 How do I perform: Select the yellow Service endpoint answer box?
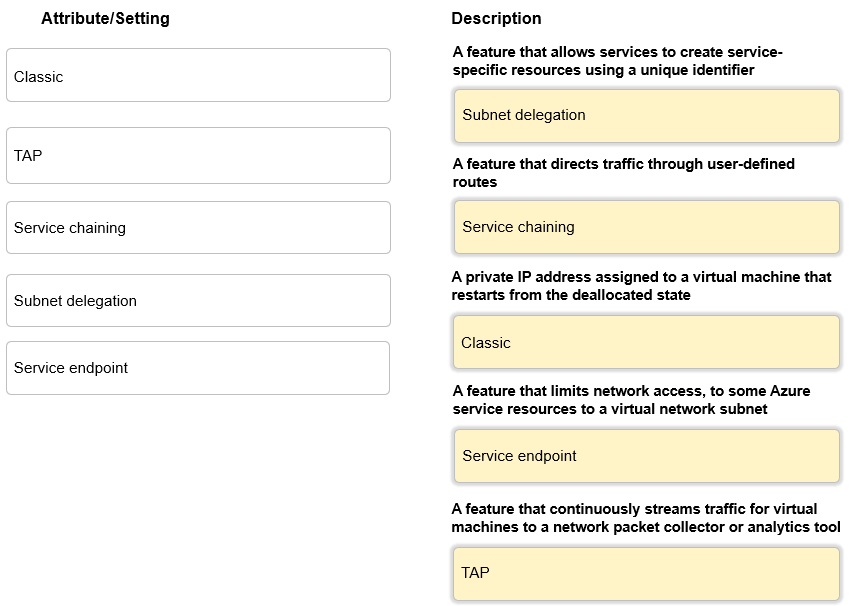click(646, 456)
